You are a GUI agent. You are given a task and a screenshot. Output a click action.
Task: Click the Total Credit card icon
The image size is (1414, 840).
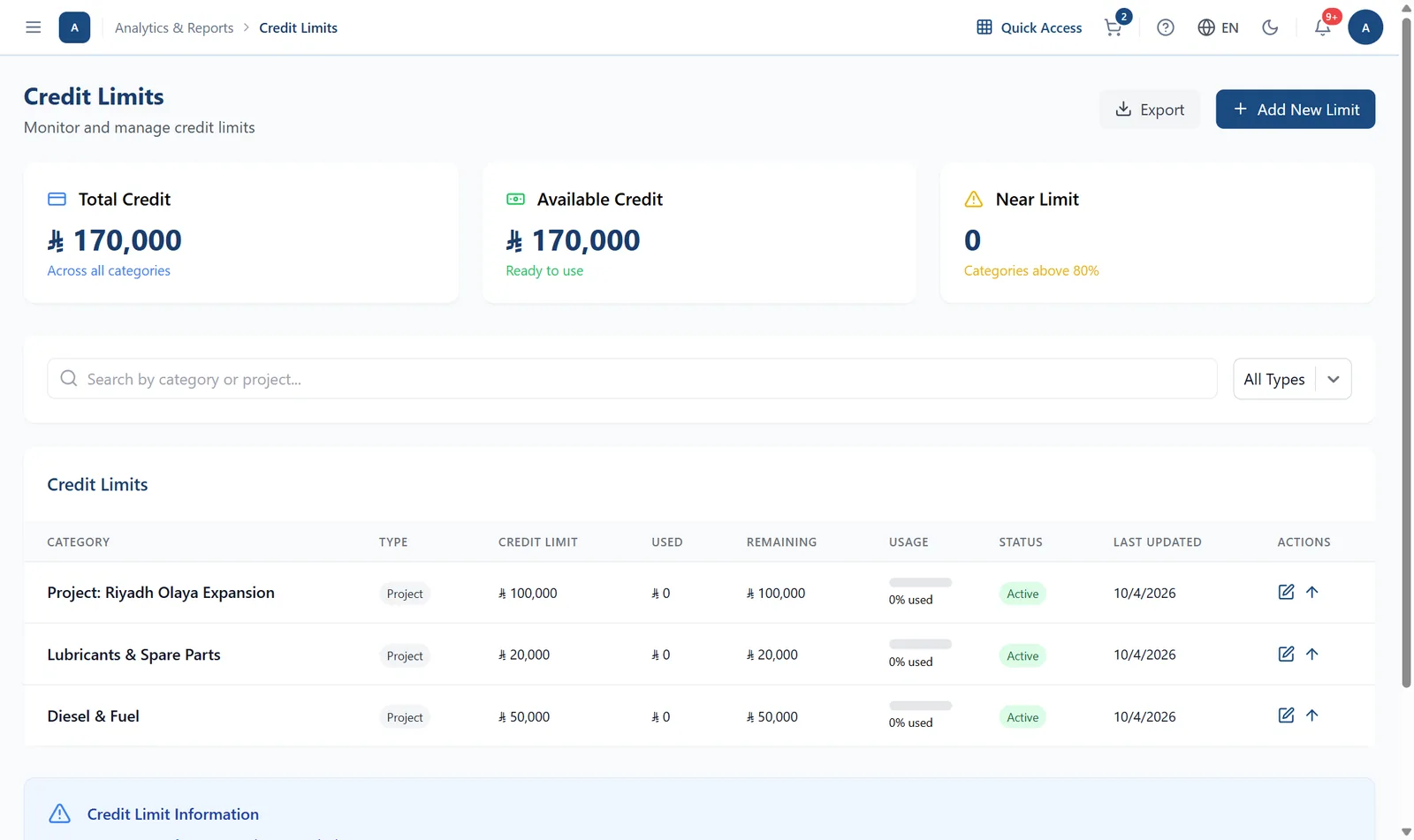[57, 199]
